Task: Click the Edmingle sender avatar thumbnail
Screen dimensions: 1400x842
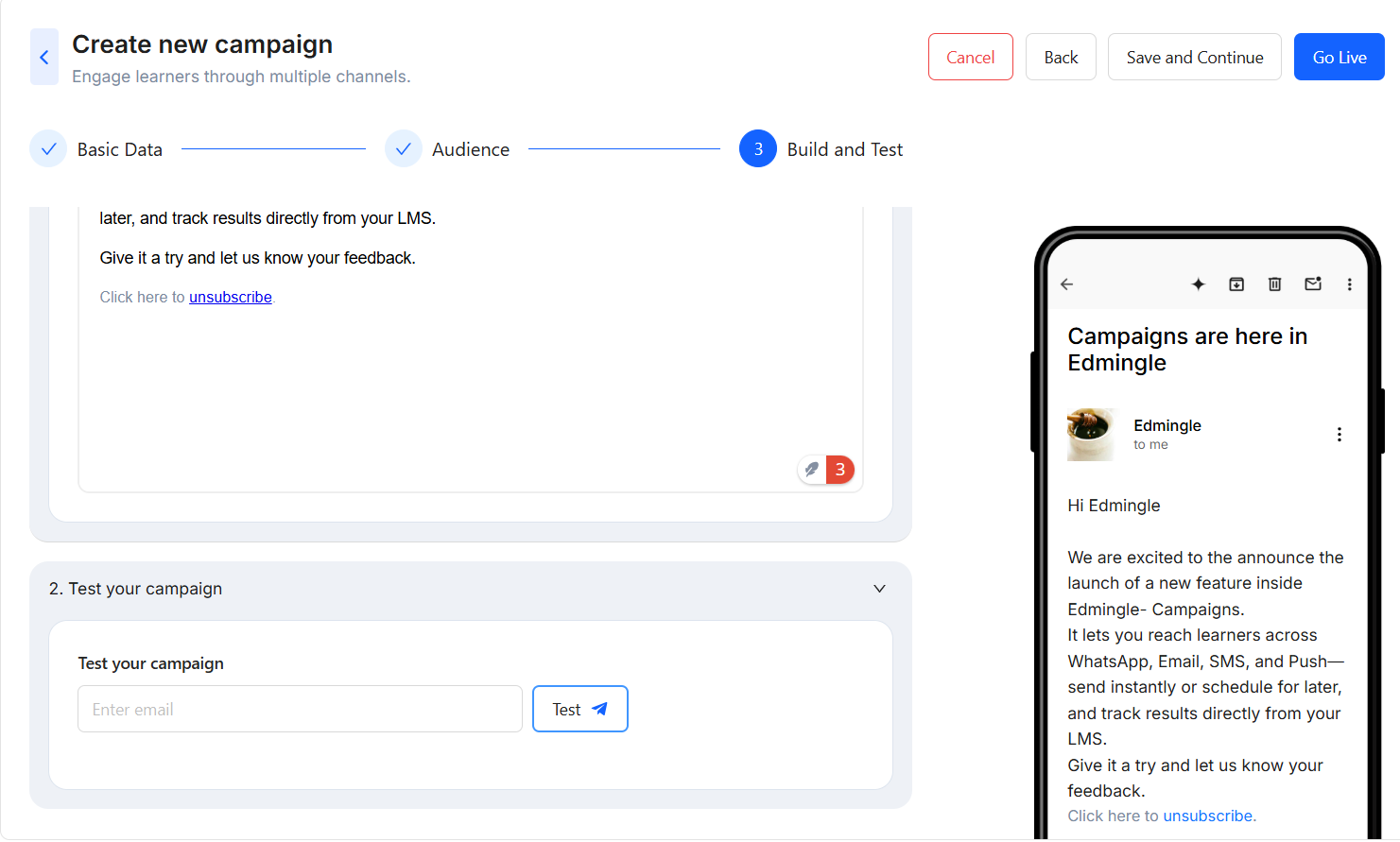Action: click(1092, 435)
